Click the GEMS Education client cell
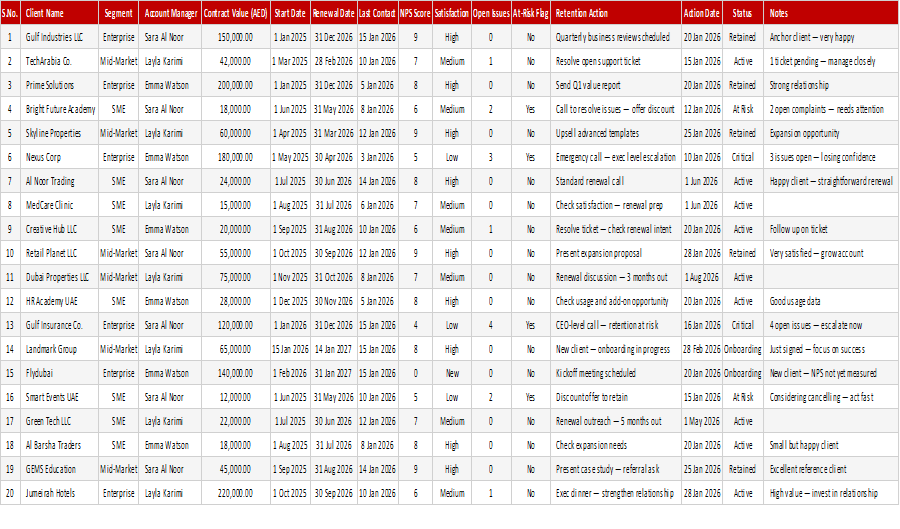The image size is (900, 529). tap(59, 469)
